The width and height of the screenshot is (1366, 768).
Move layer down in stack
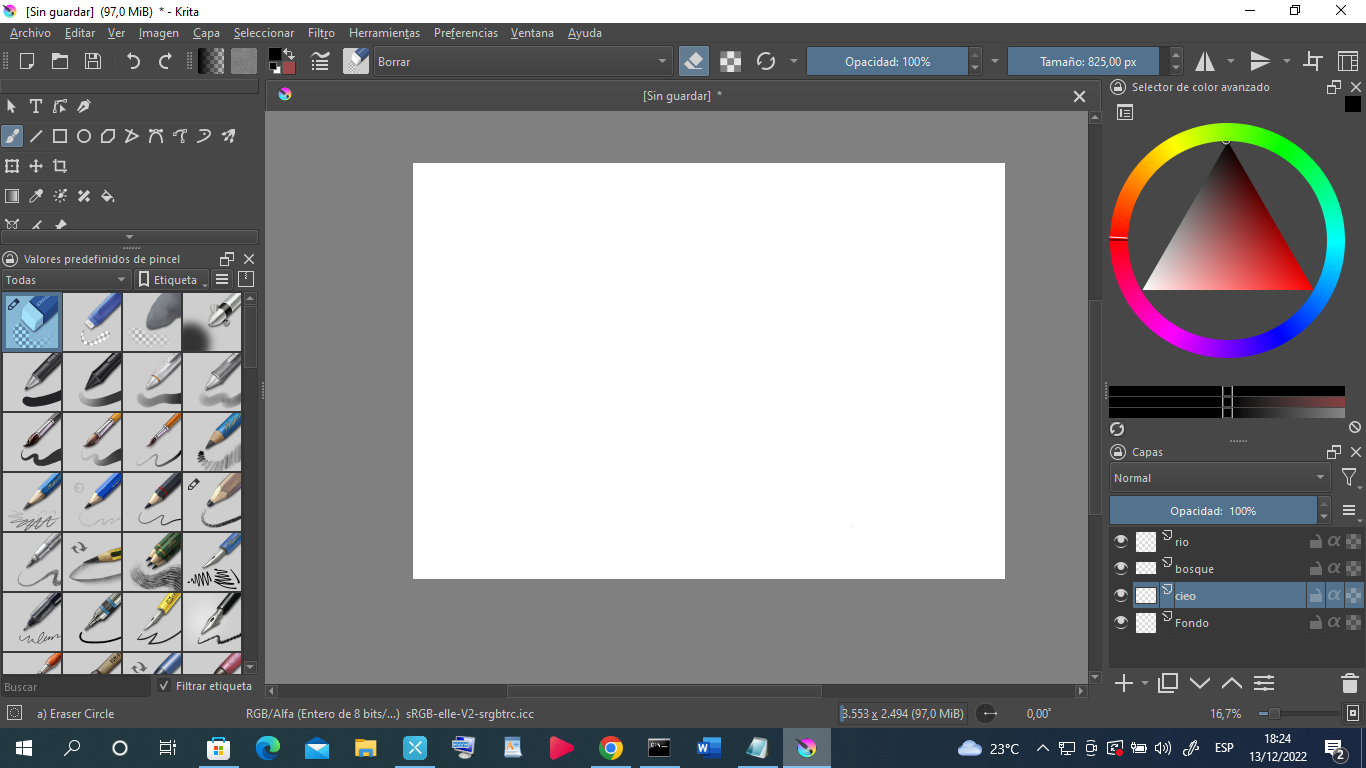tap(1200, 684)
